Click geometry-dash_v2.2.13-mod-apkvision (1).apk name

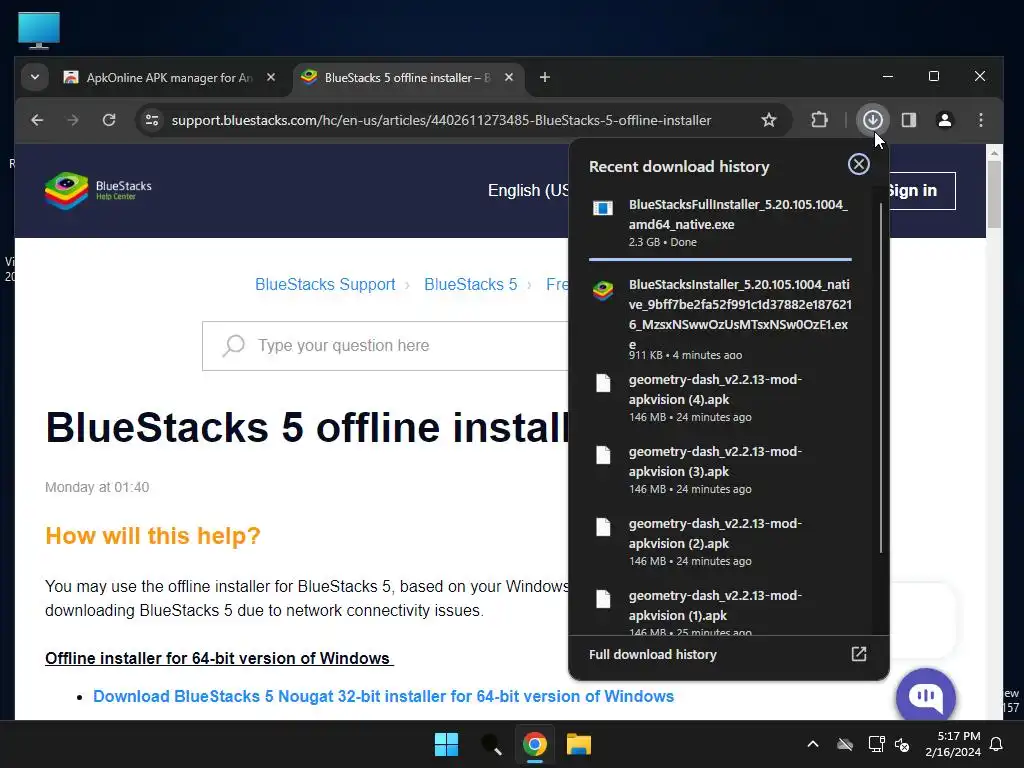tap(715, 605)
